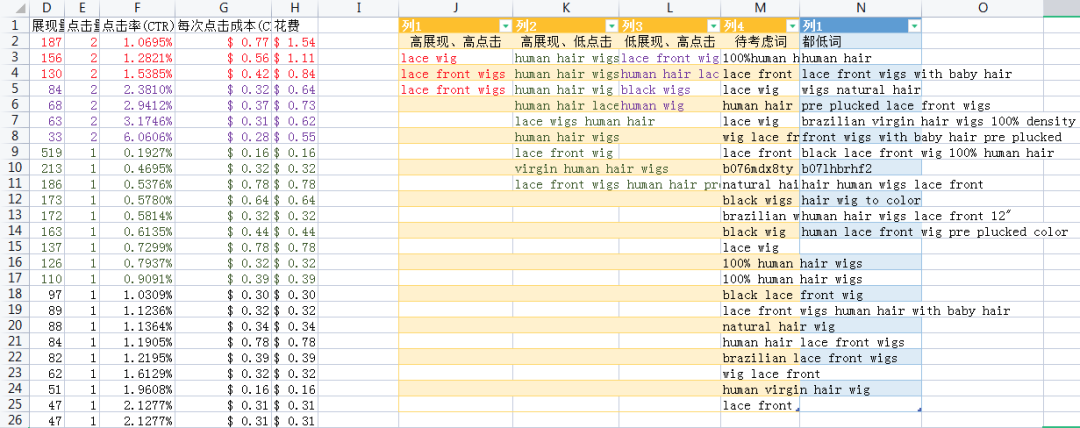This screenshot has height=428, width=1080.
Task: Click the 高展现、低点击 cell
Action: (x=566, y=42)
